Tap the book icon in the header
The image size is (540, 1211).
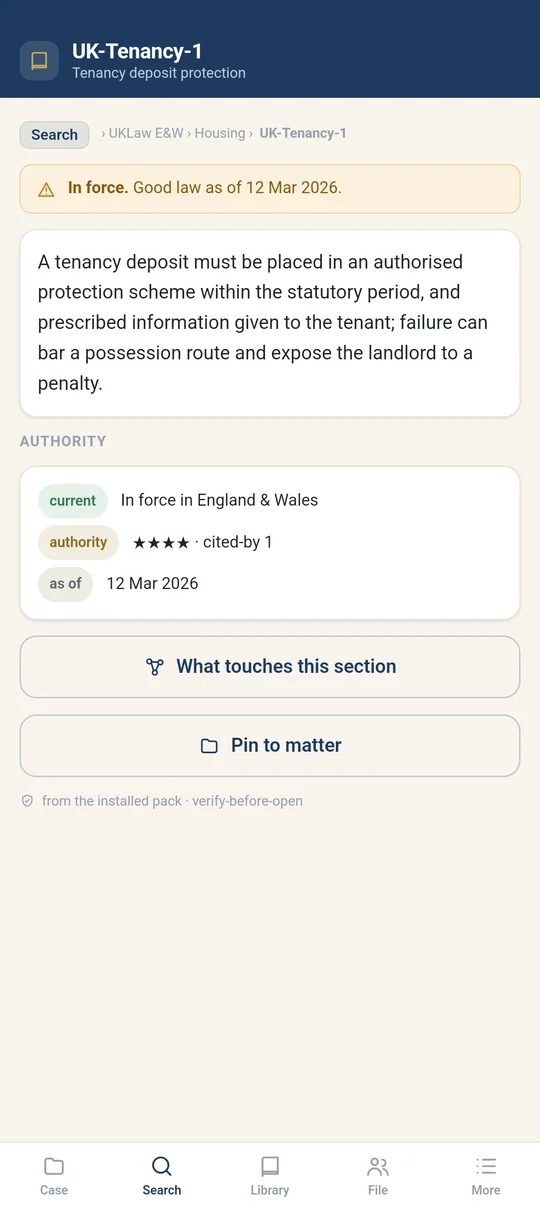[x=39, y=60]
